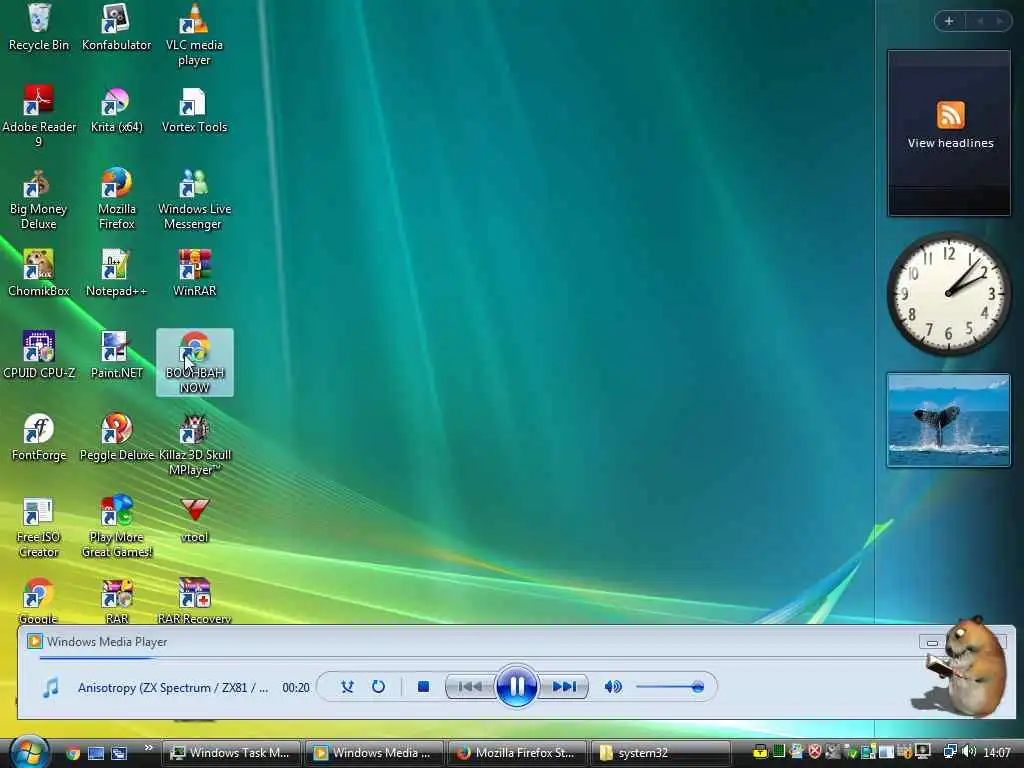Screen dimensions: 1024x768
Task: Select the FontForge desktop icon
Action: 39,438
